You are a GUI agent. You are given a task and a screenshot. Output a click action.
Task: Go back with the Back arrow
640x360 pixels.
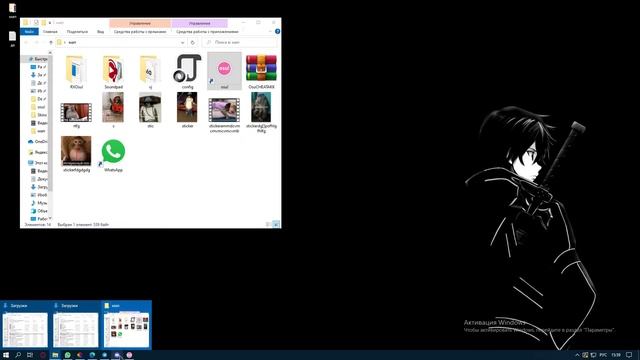26,42
